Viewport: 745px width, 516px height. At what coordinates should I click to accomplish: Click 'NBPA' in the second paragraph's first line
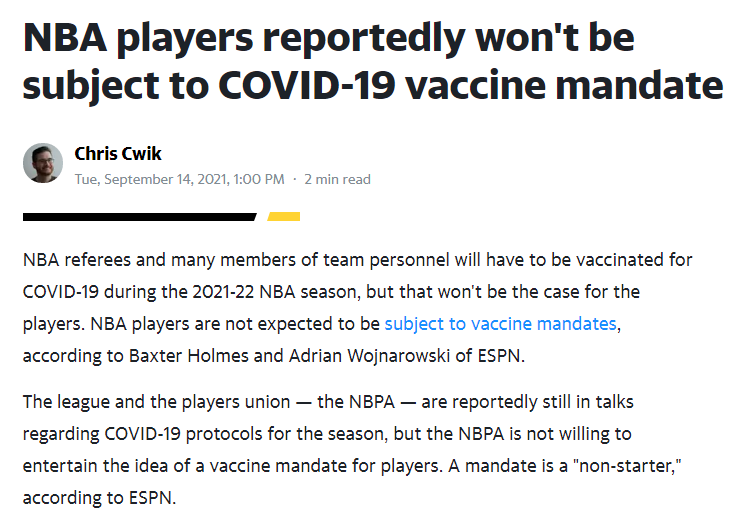point(372,402)
